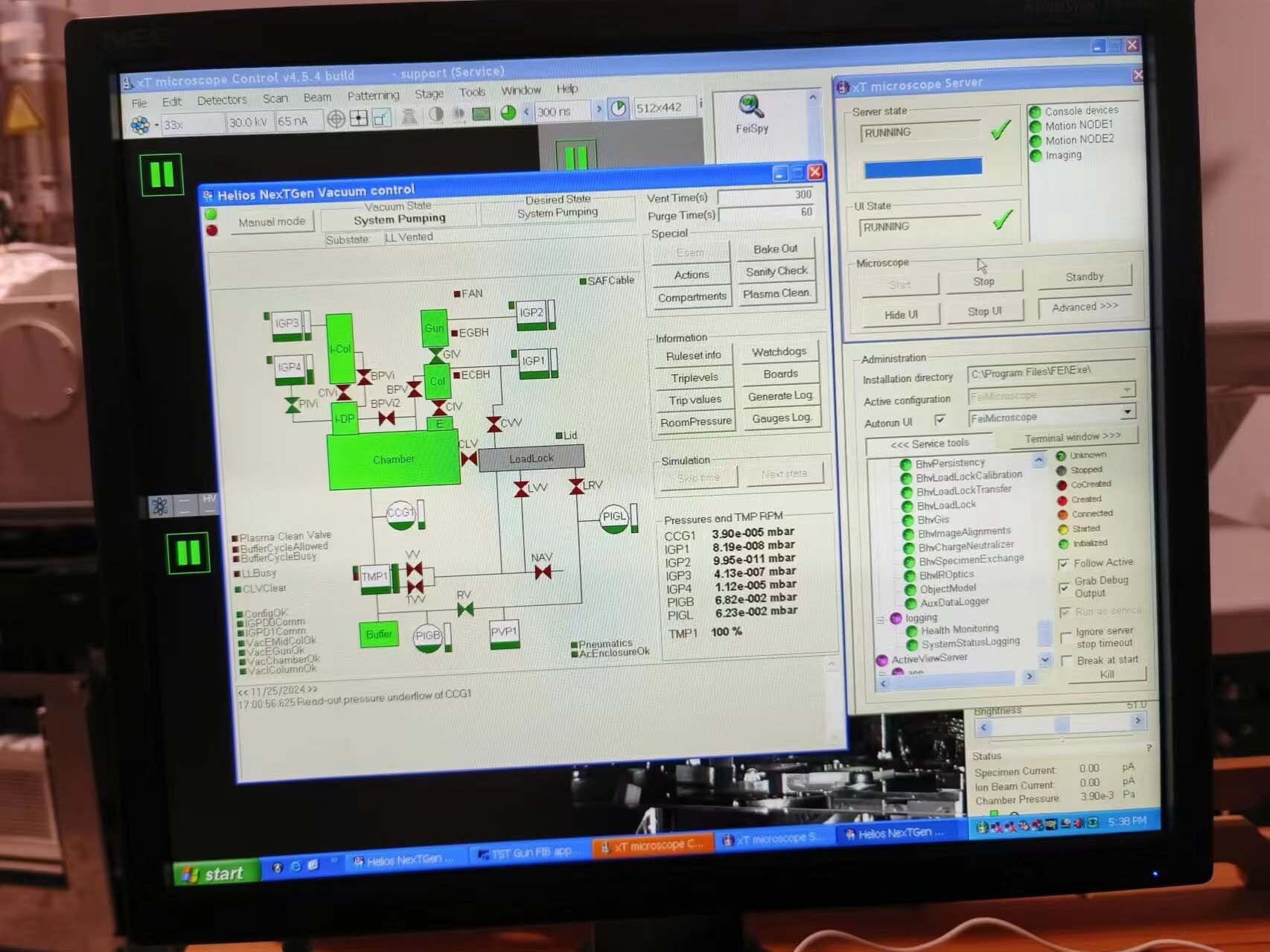Open the Stage menu

click(x=429, y=94)
